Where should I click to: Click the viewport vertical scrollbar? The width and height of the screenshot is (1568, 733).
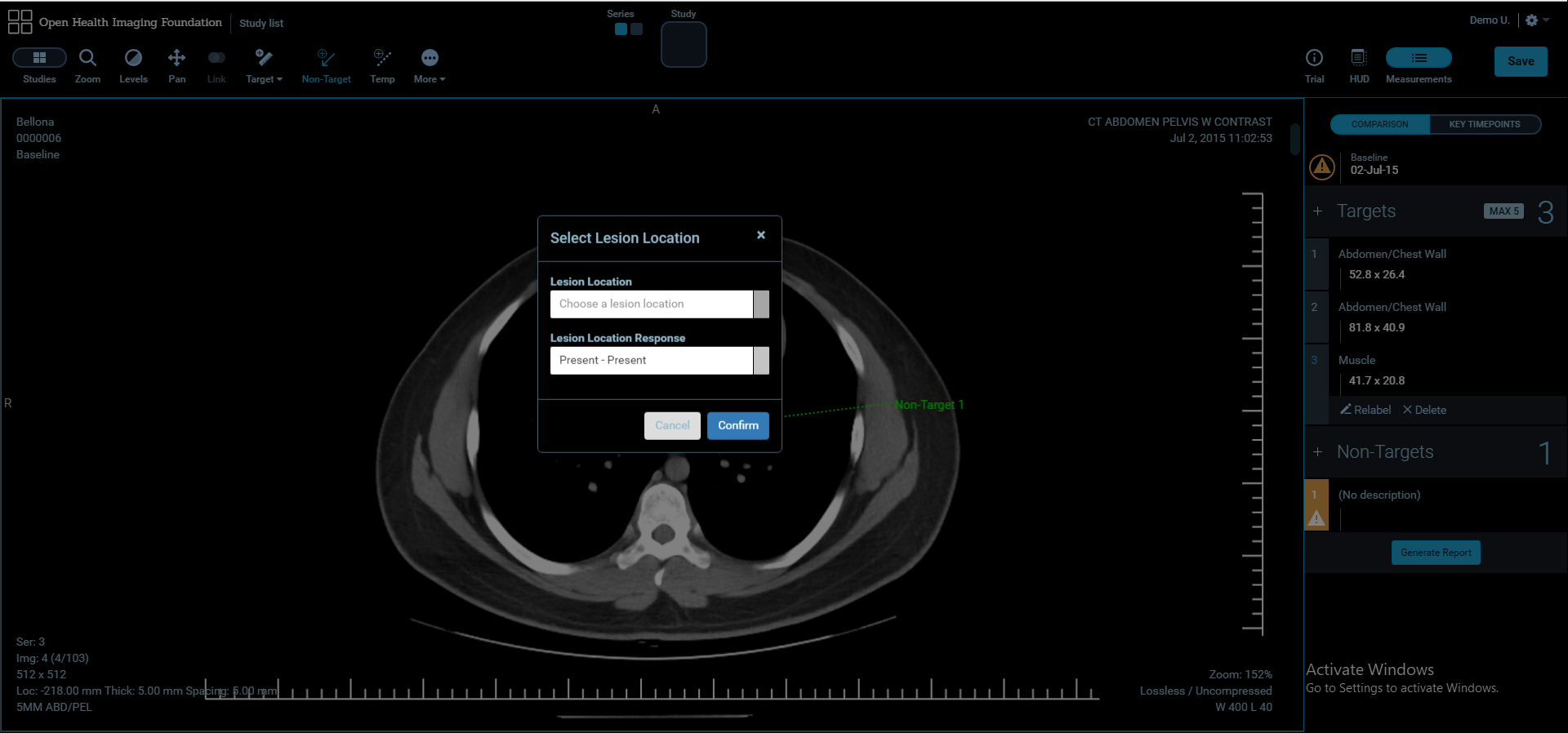pyautogui.click(x=1294, y=139)
